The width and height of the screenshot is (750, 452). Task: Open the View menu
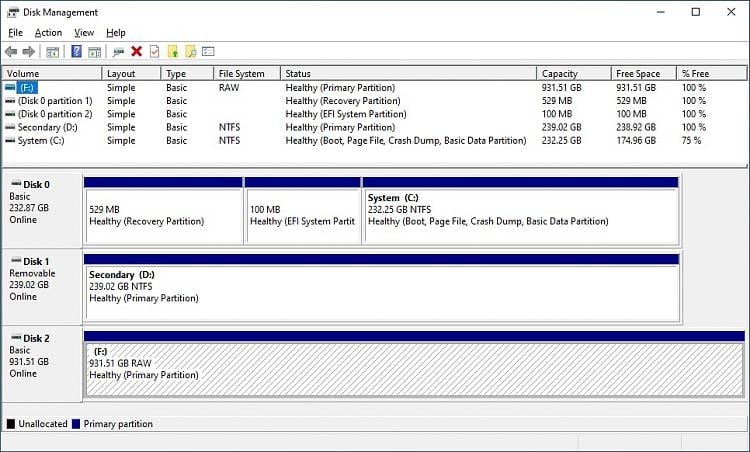[x=84, y=33]
